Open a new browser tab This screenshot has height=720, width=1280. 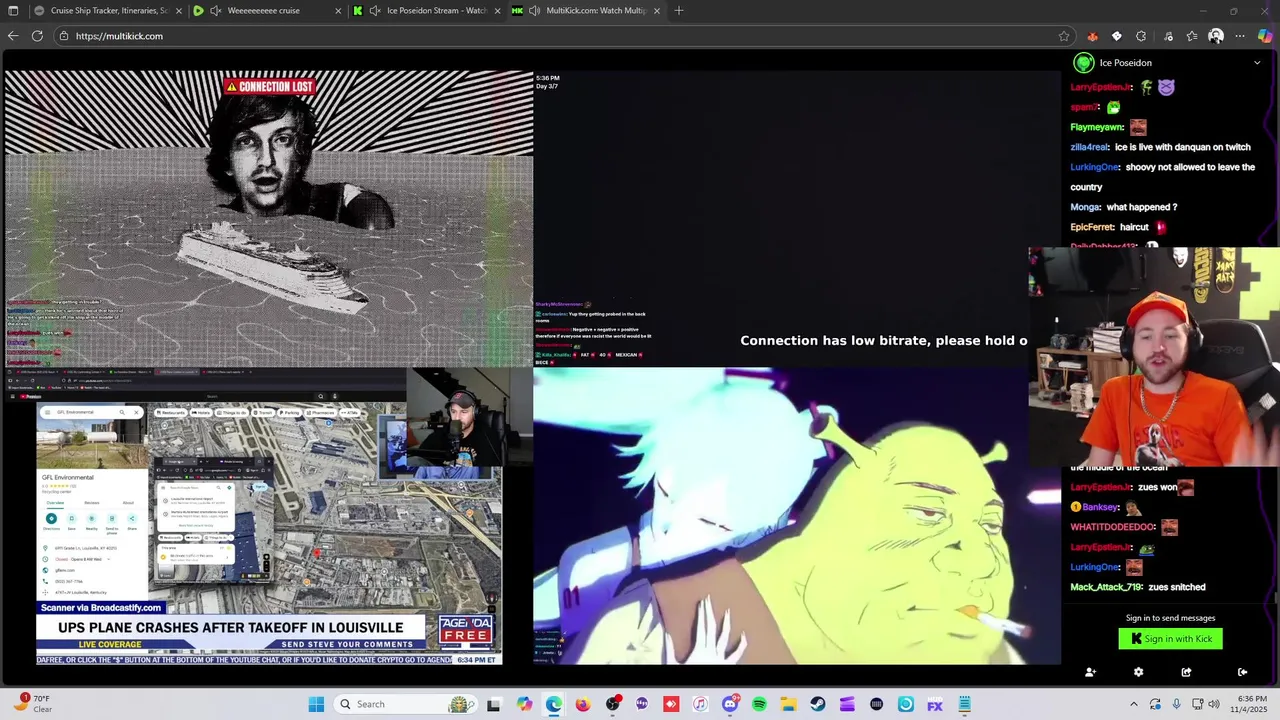pyautogui.click(x=679, y=11)
